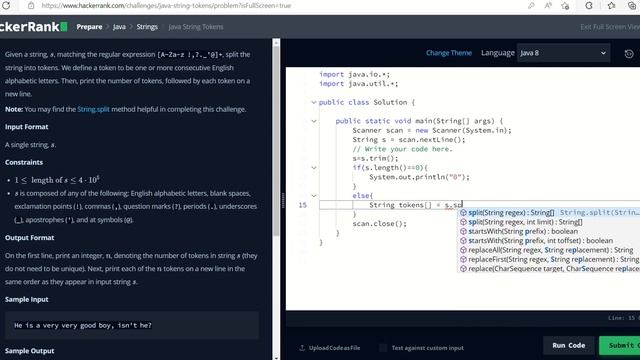Click the Run Code button
The height and width of the screenshot is (360, 640).
point(569,346)
